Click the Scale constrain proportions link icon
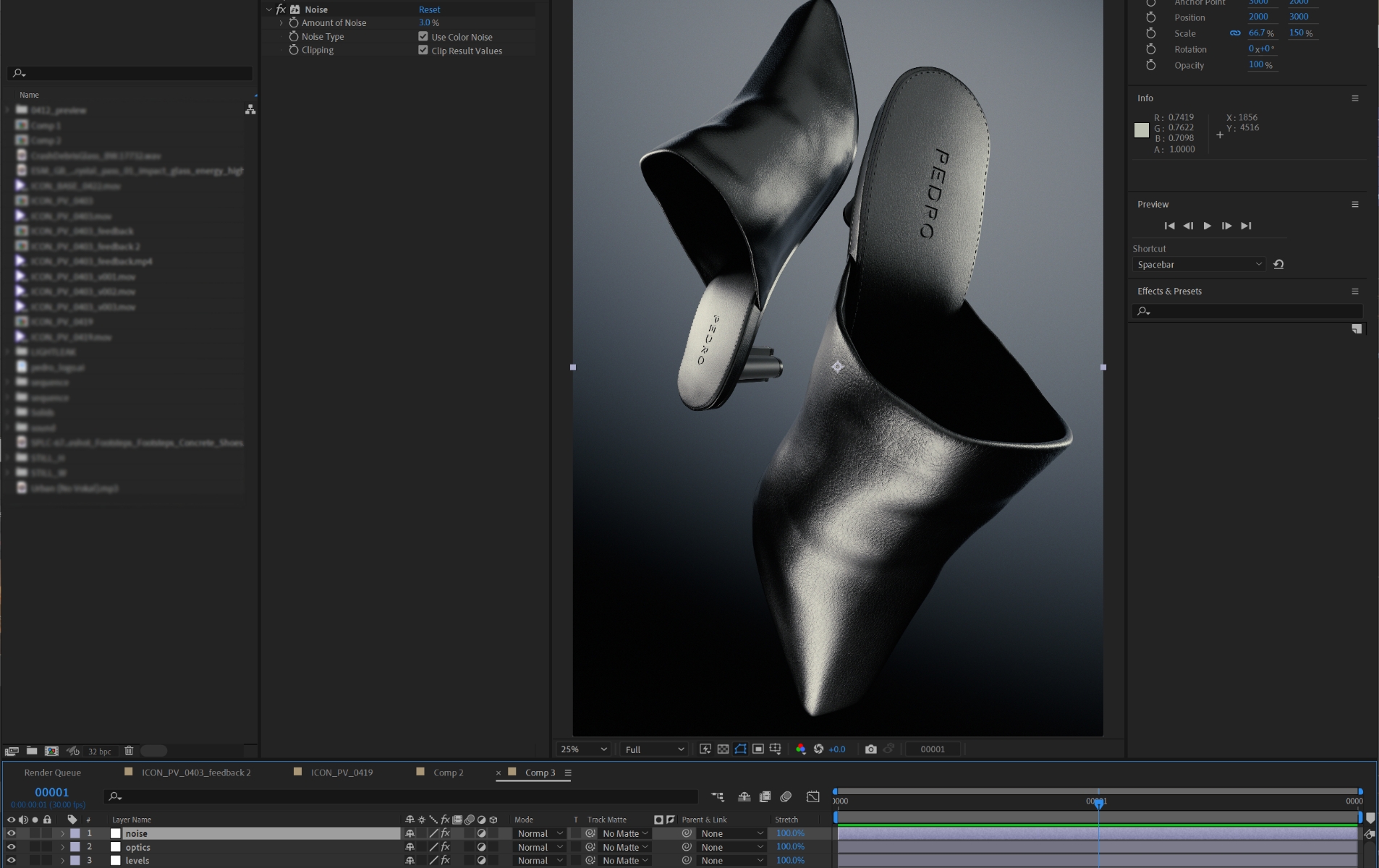Image resolution: width=1379 pixels, height=868 pixels. (1235, 33)
